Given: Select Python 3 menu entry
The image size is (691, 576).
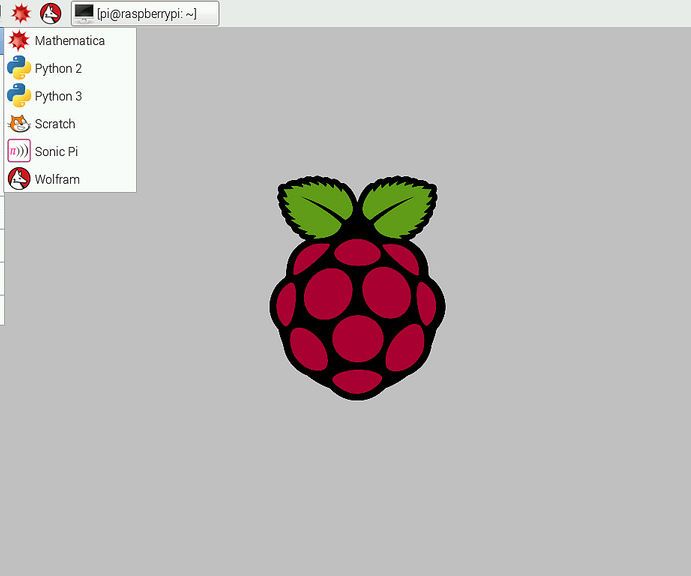Looking at the screenshot, I should click(70, 96).
